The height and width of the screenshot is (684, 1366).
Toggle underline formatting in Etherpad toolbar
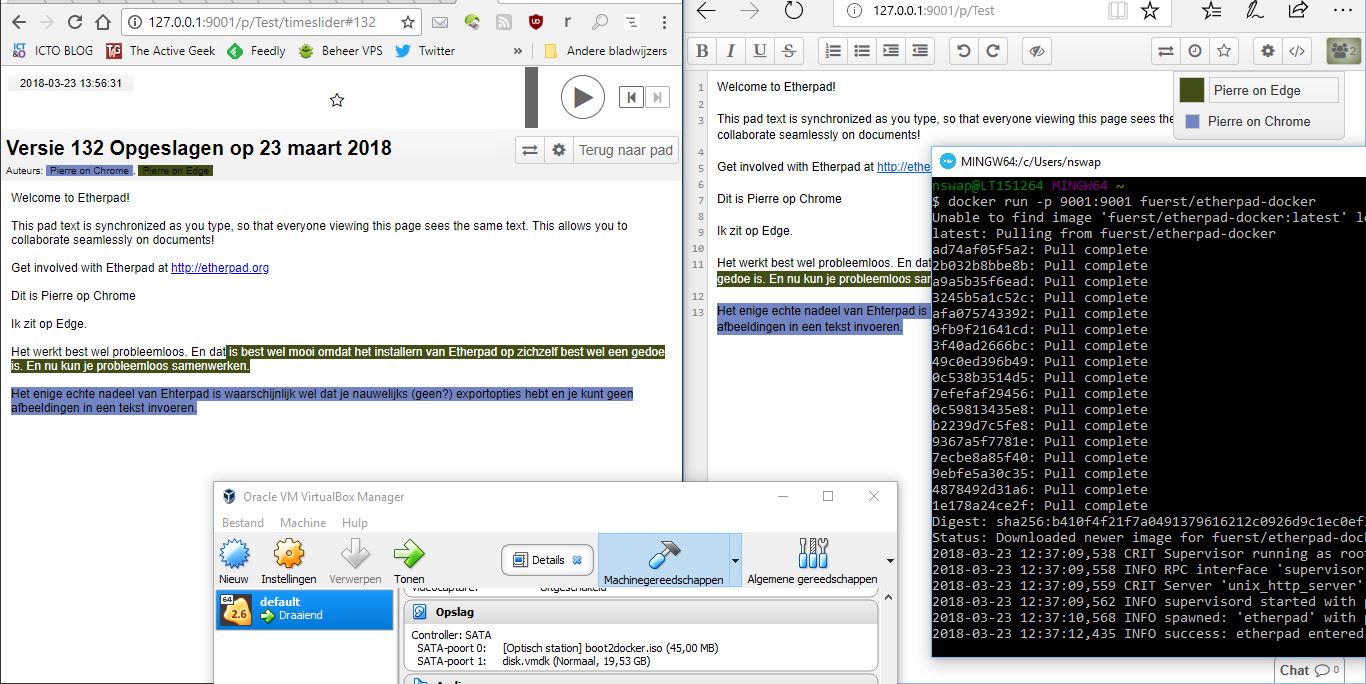[760, 51]
